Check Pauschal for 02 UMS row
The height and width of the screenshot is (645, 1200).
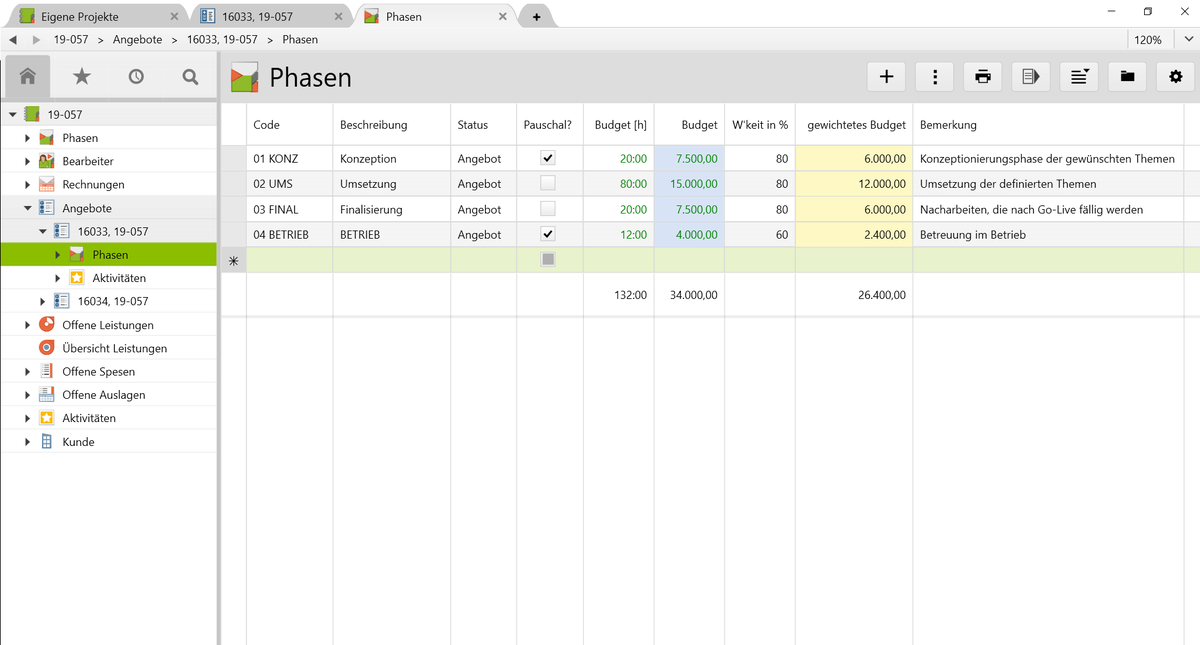547,184
